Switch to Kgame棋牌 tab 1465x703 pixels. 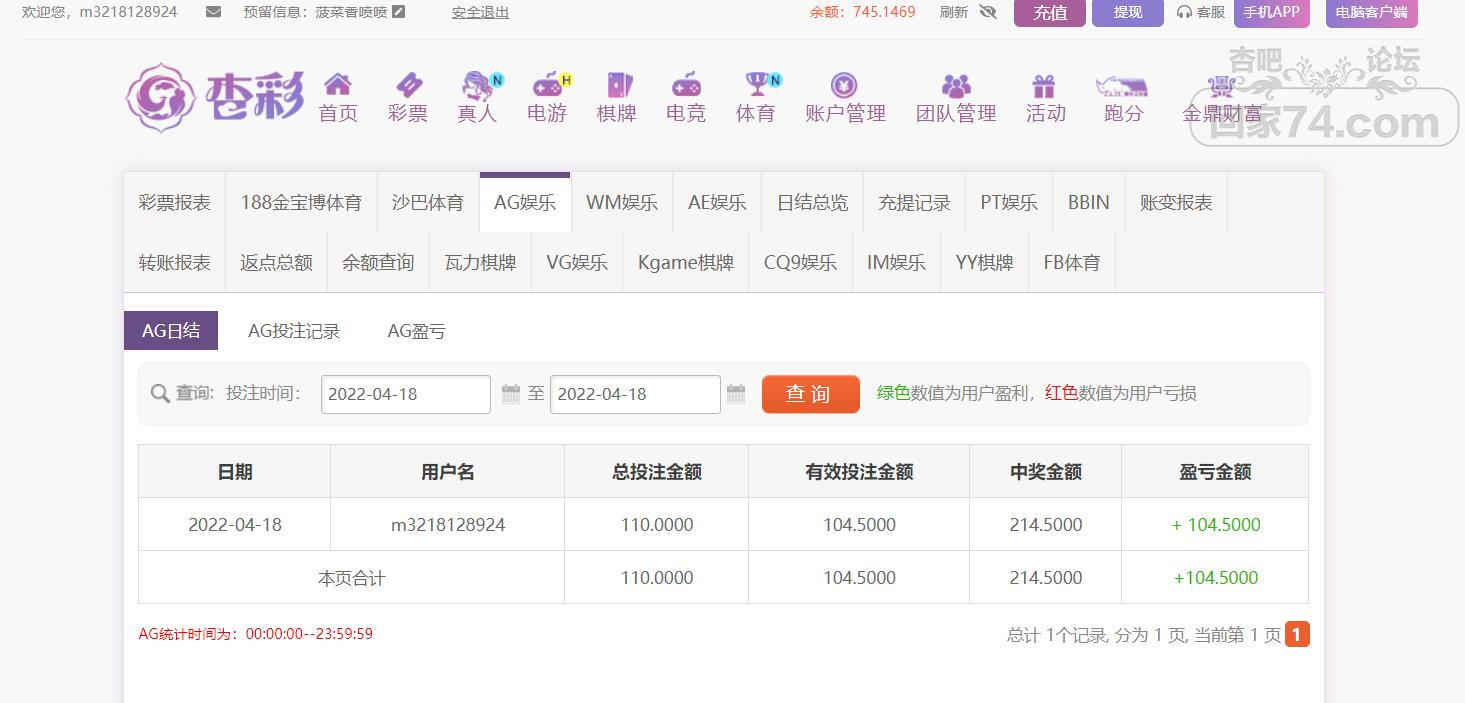686,262
